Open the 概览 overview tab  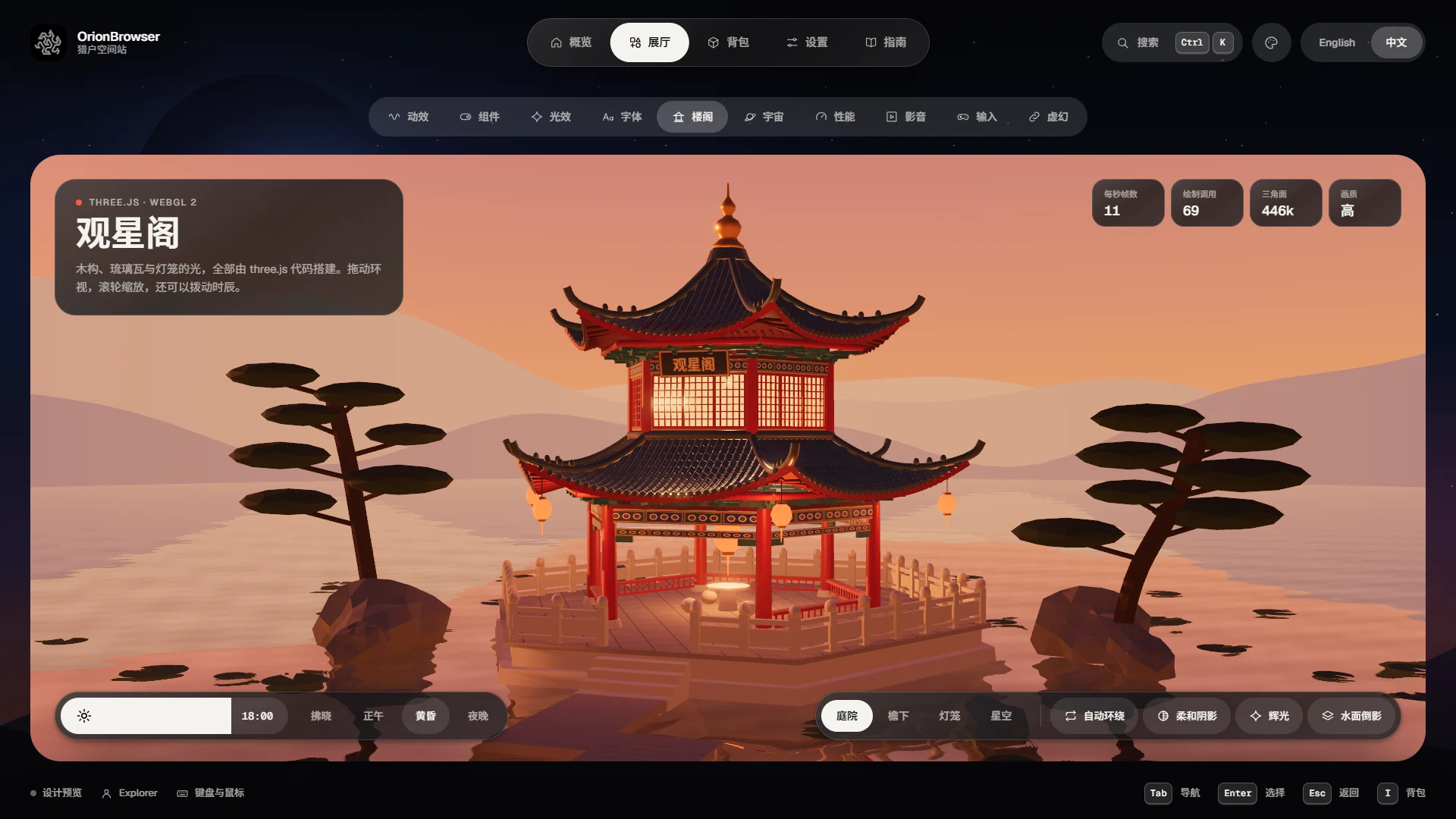(571, 42)
